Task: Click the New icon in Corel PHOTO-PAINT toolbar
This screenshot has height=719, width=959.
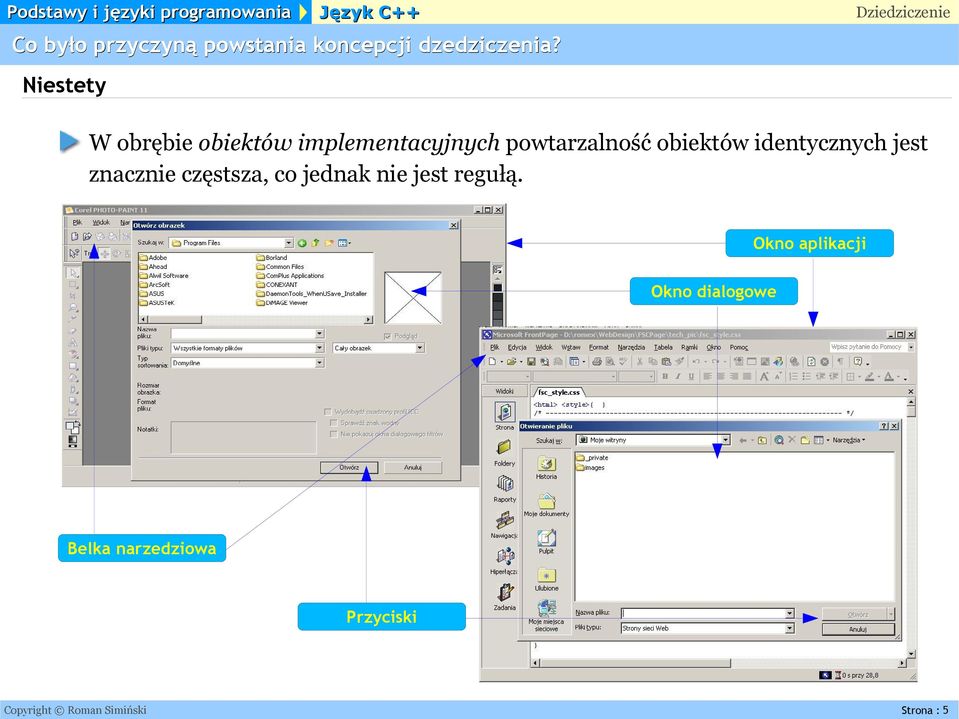Action: click(75, 237)
